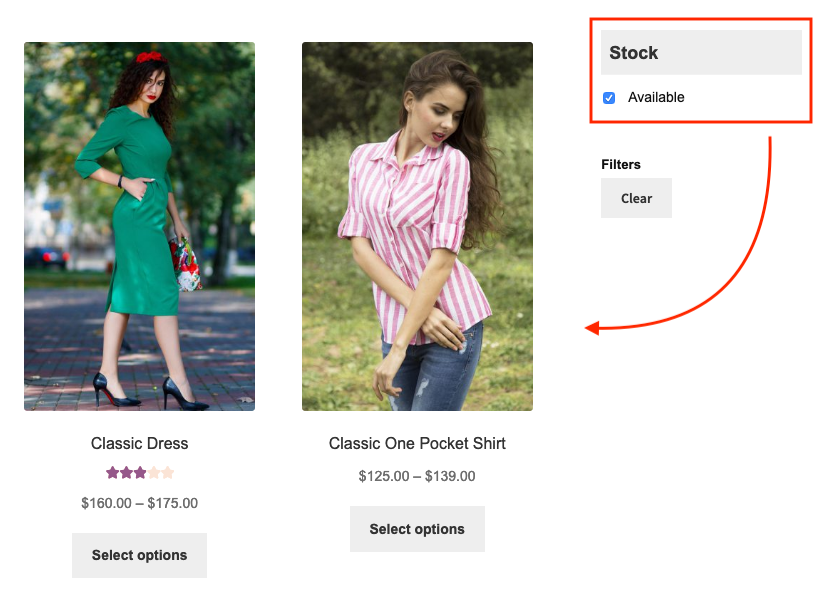Follow the Classic One Pocket Shirt title link
Image resolution: width=820 pixels, height=600 pixels.
coord(417,443)
